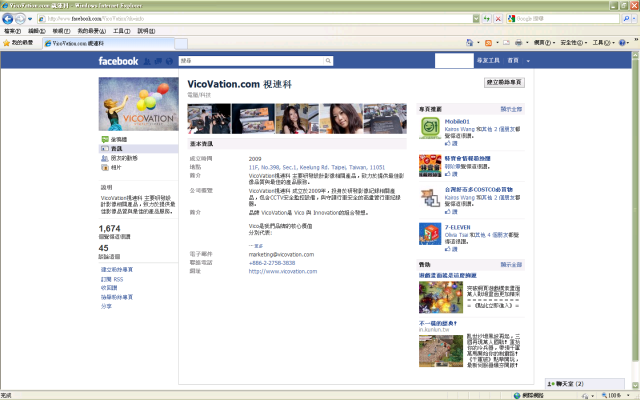Click 首頁 in the Facebook top bar
Image resolution: width=640 pixels, height=400 pixels.
tap(513, 60)
